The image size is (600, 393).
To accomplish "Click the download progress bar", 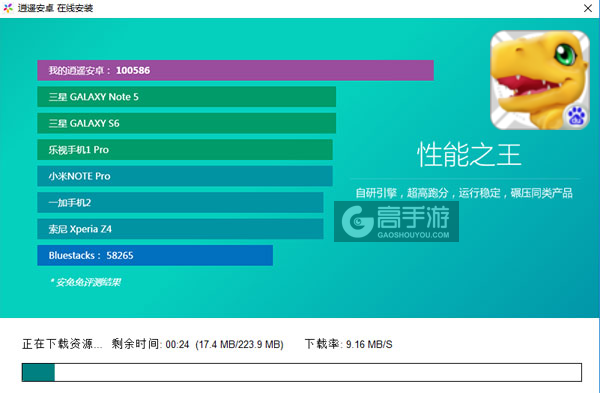I will tap(302, 372).
